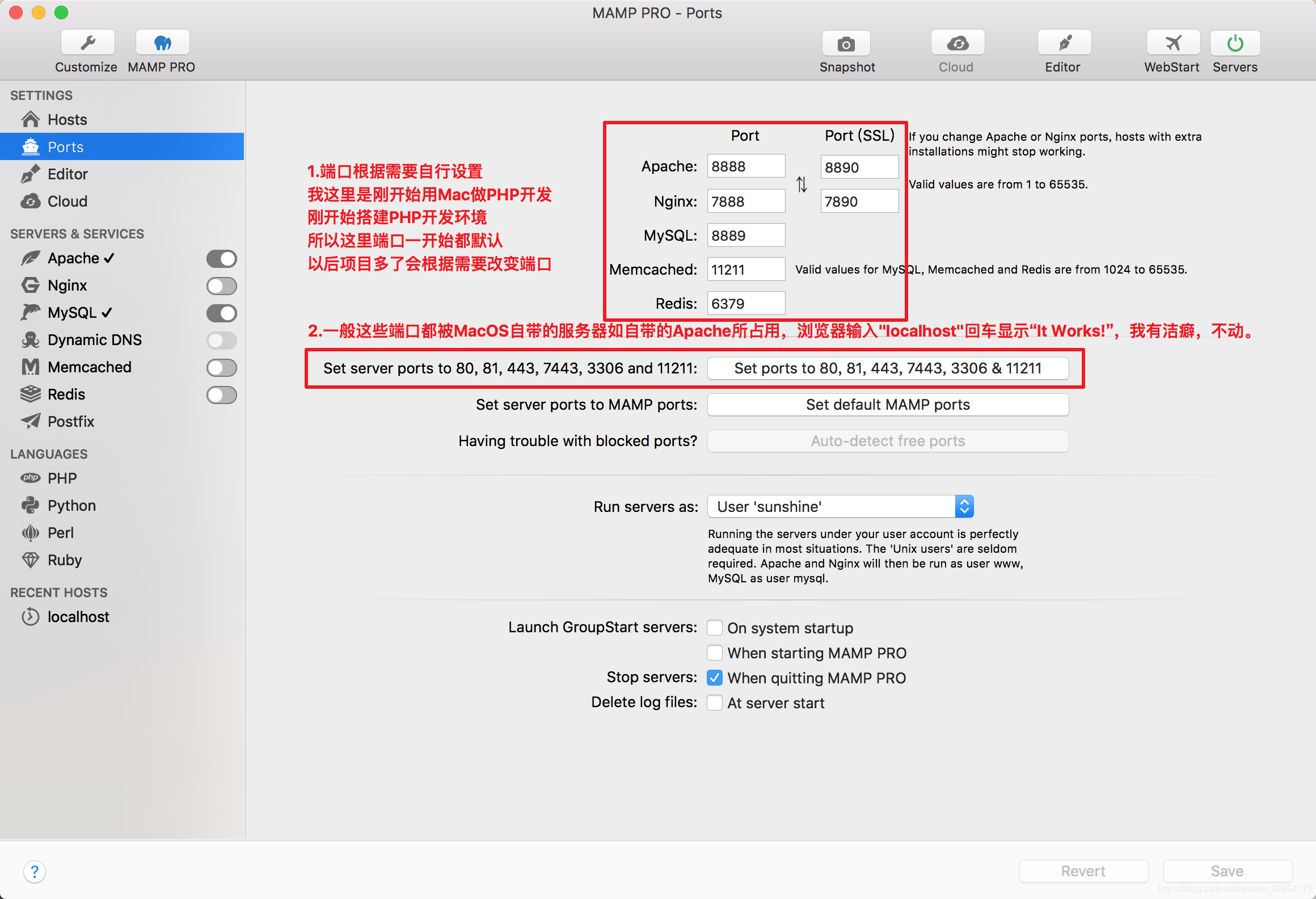Click the MAMP PRO elephant icon

(162, 44)
